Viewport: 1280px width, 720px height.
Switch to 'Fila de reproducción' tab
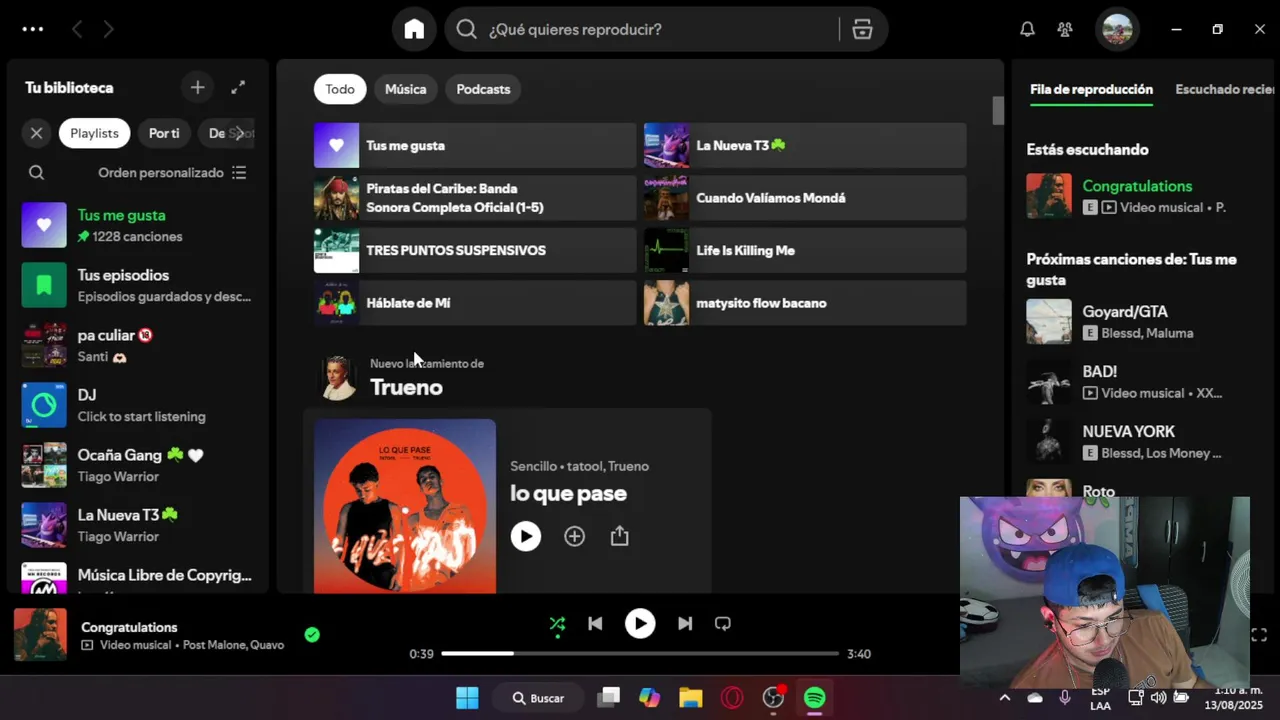[x=1091, y=89]
